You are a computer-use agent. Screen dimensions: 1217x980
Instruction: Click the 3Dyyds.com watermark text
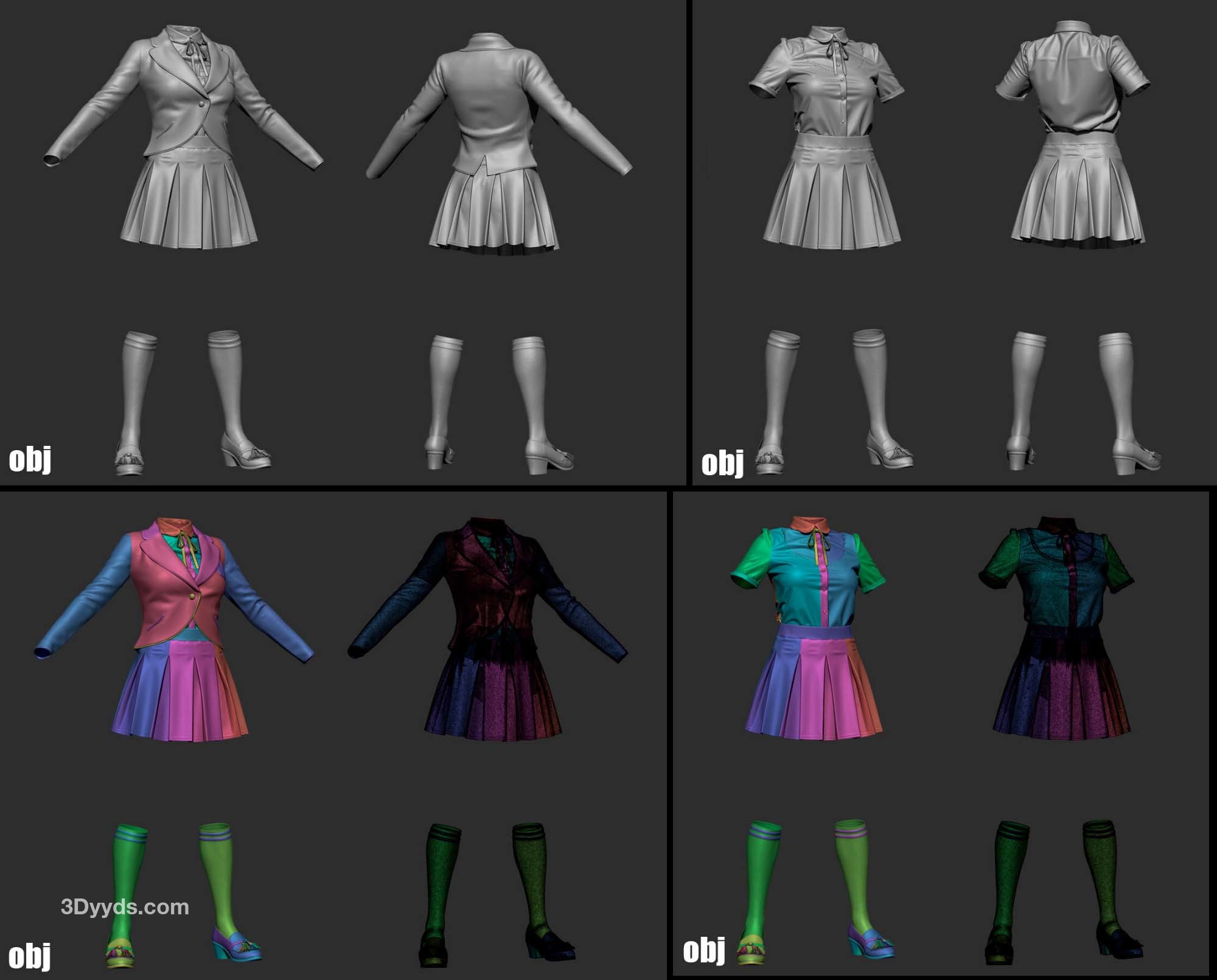[x=125, y=907]
